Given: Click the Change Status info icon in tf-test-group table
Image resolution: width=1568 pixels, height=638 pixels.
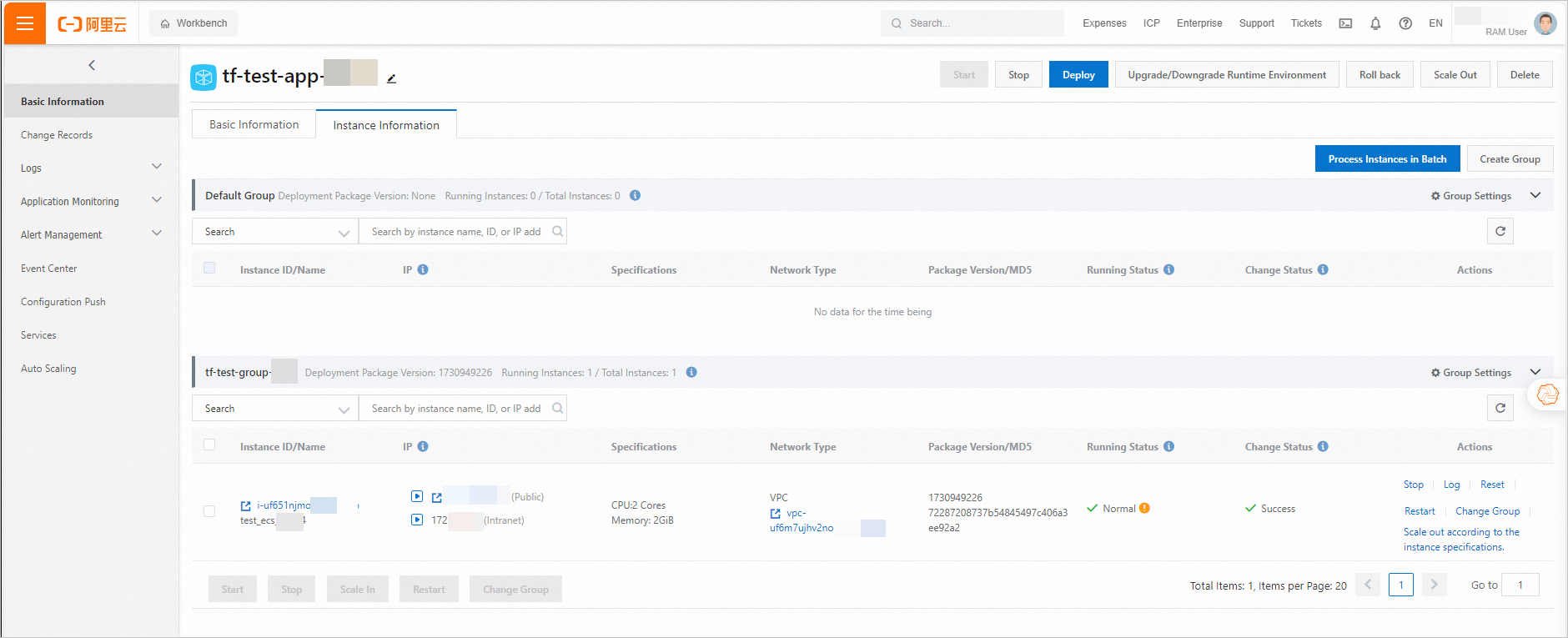Looking at the screenshot, I should (1323, 446).
